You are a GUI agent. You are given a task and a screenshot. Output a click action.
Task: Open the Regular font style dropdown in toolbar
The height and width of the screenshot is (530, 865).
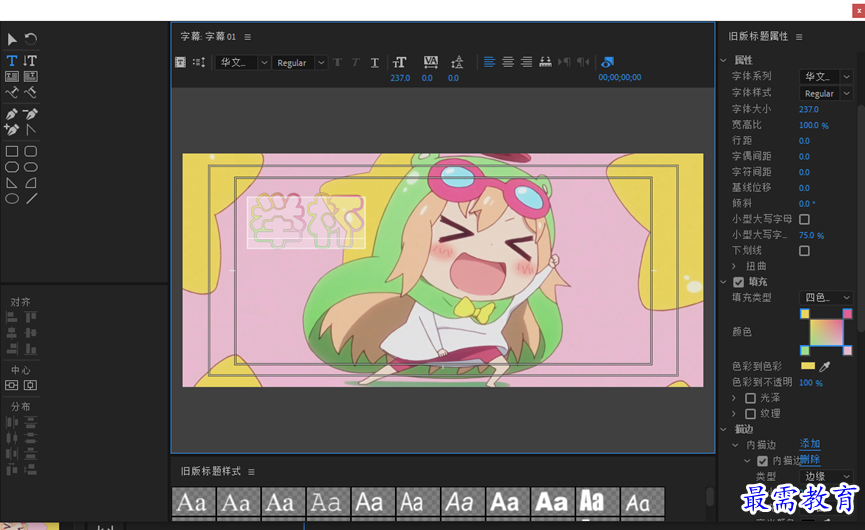(x=299, y=63)
